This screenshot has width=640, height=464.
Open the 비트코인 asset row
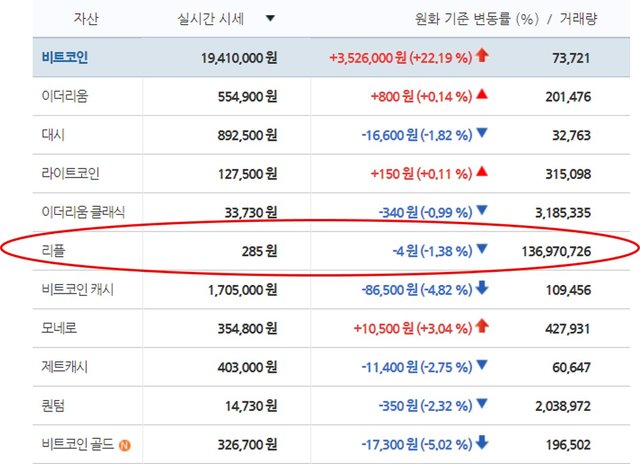(331, 57)
